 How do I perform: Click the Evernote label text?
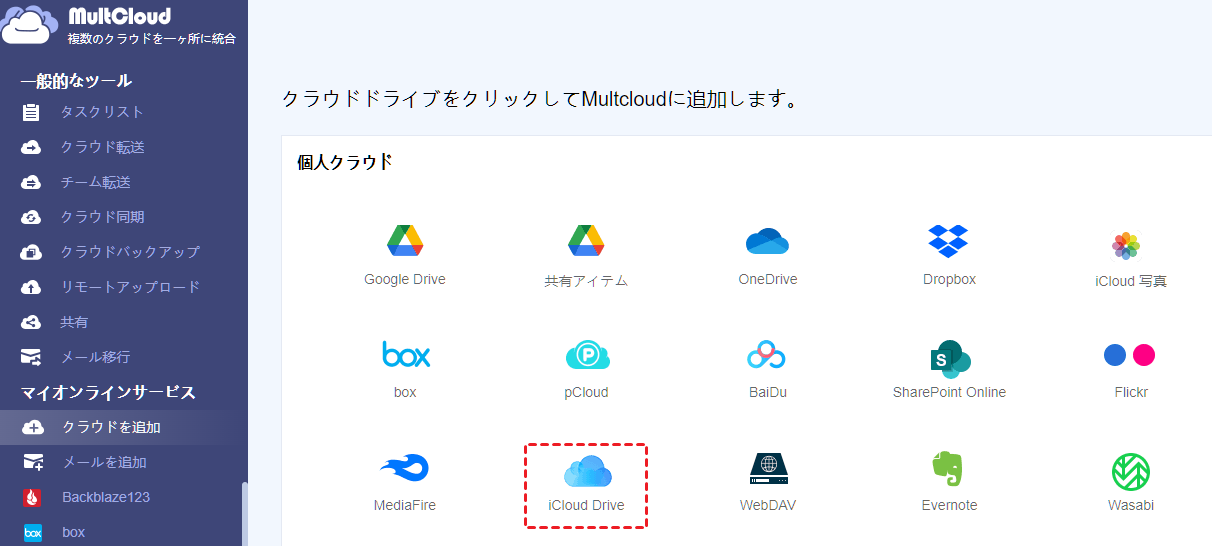(x=949, y=505)
